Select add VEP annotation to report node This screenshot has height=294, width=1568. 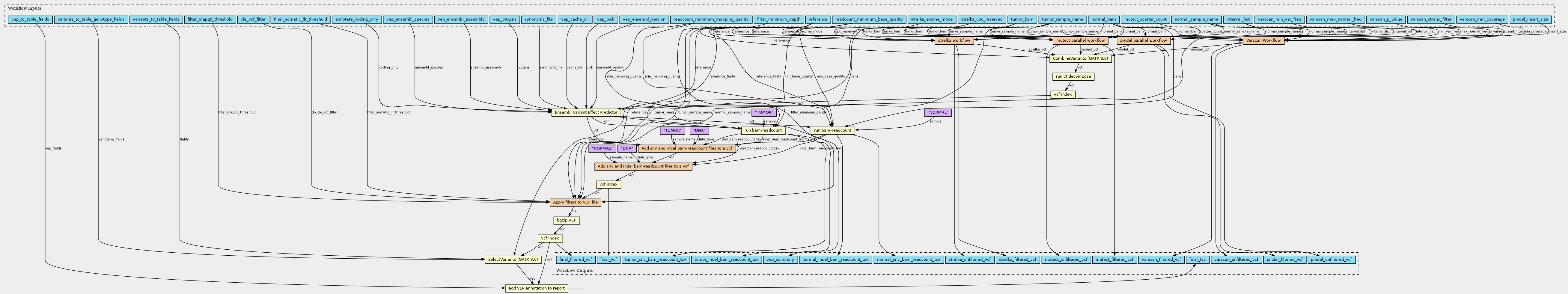tap(536, 288)
